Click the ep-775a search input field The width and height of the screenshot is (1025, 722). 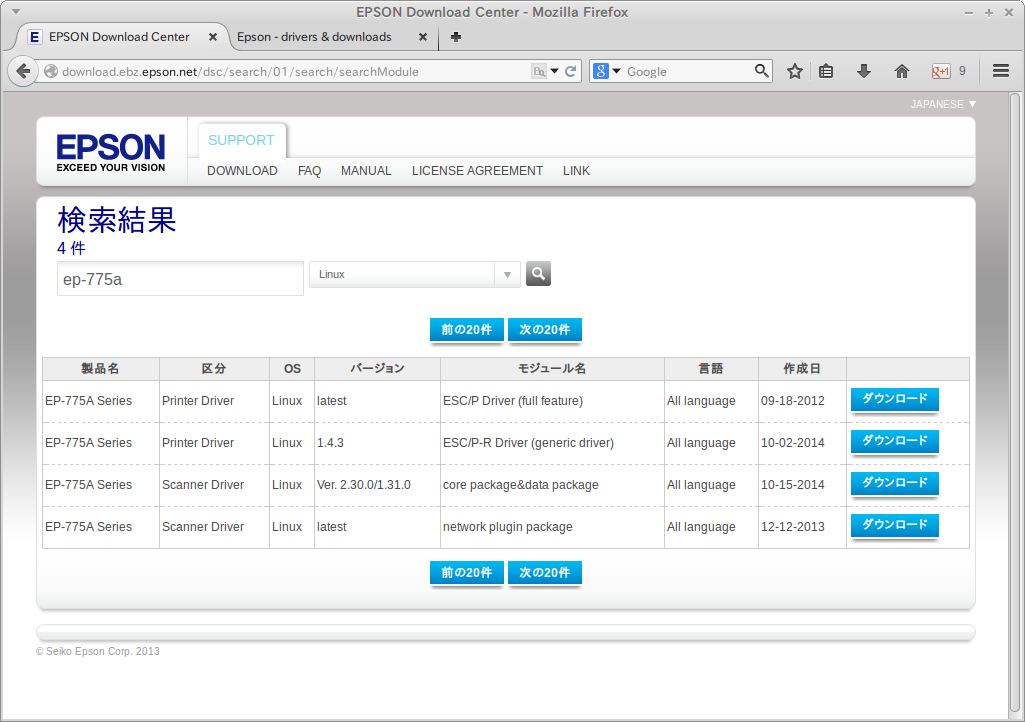(180, 279)
